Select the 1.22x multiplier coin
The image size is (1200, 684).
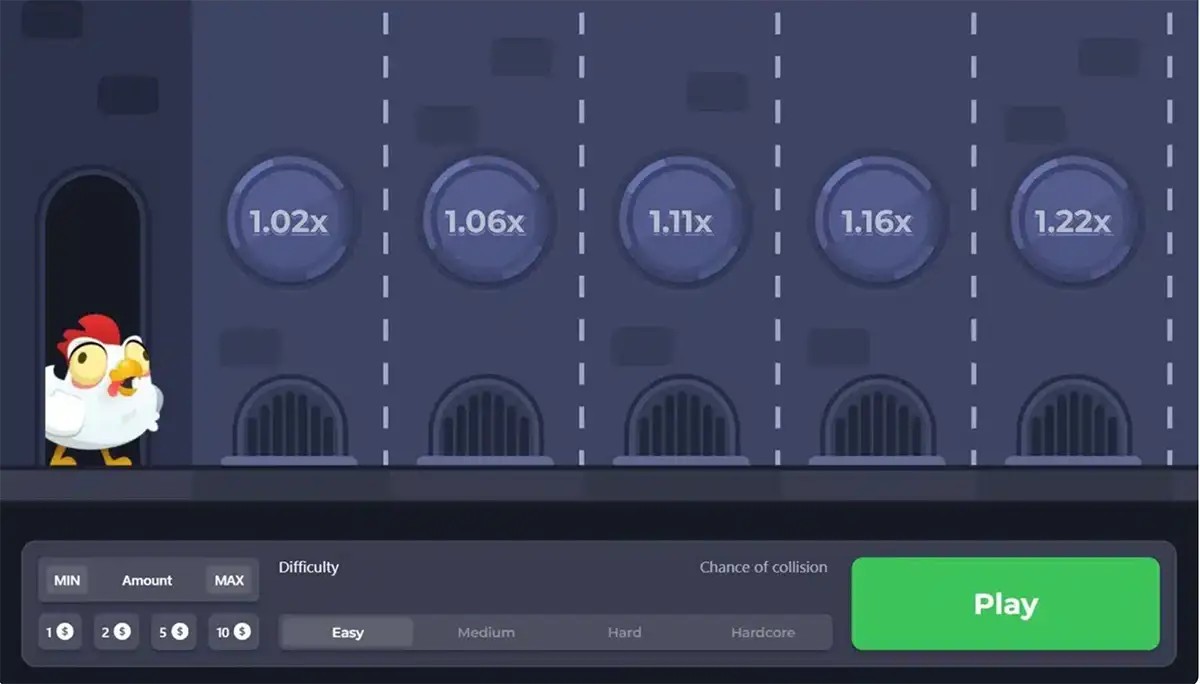(1073, 220)
